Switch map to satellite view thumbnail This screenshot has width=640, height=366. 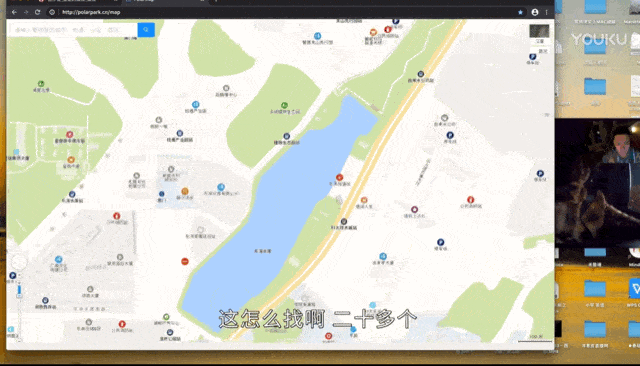(x=539, y=31)
